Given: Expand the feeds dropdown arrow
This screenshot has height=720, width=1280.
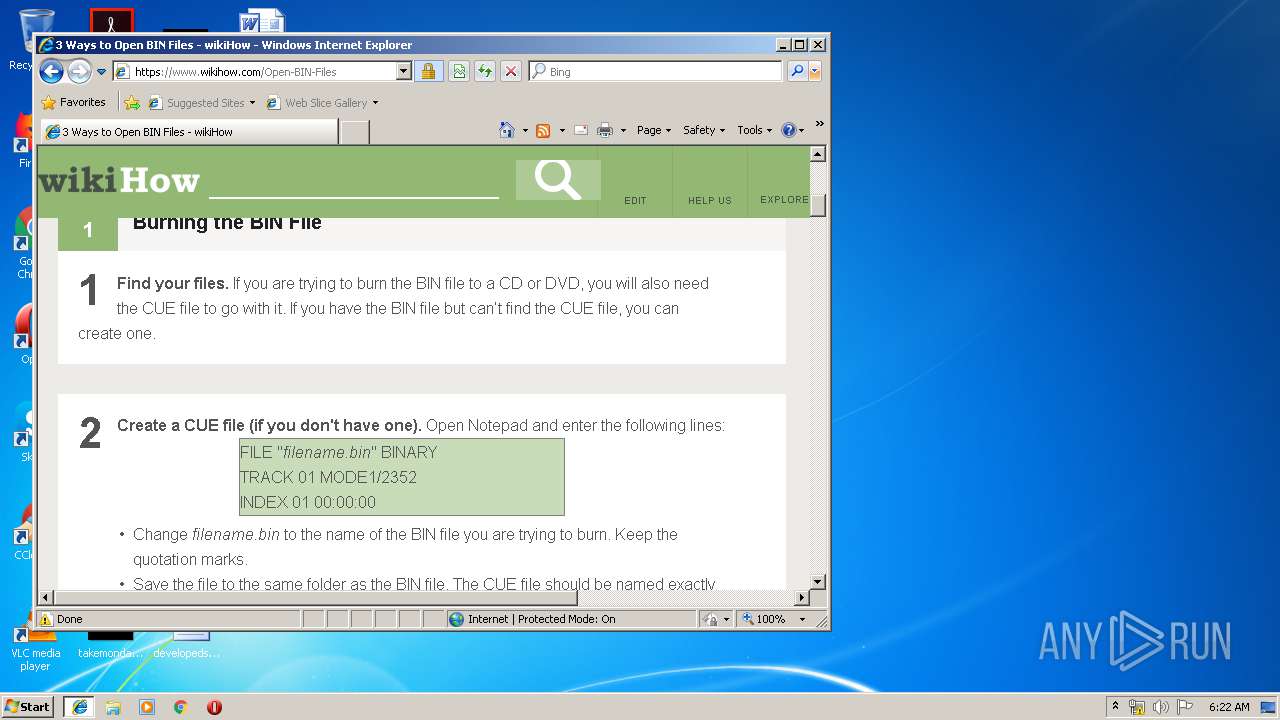Looking at the screenshot, I should [562, 130].
